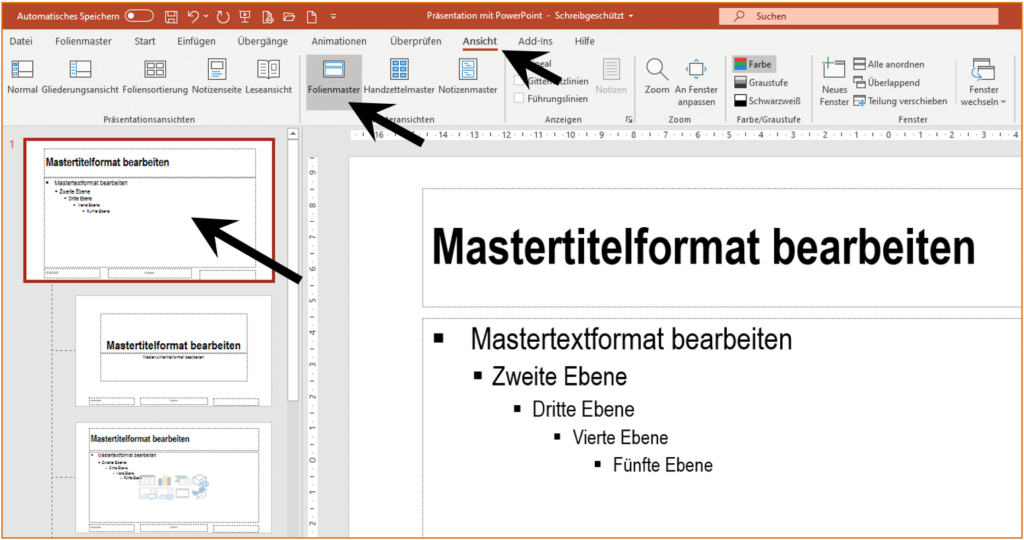The height and width of the screenshot is (540, 1024).
Task: Open the Animationen tab
Action: click(338, 41)
